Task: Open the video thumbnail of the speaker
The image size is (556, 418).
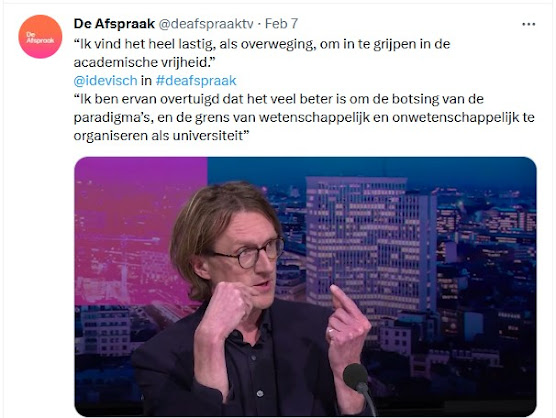Action: coord(305,286)
